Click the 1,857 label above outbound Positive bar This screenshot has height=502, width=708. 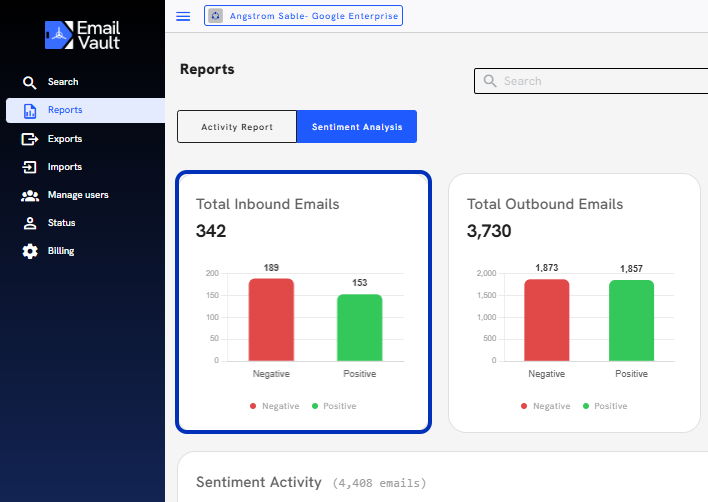pos(631,269)
